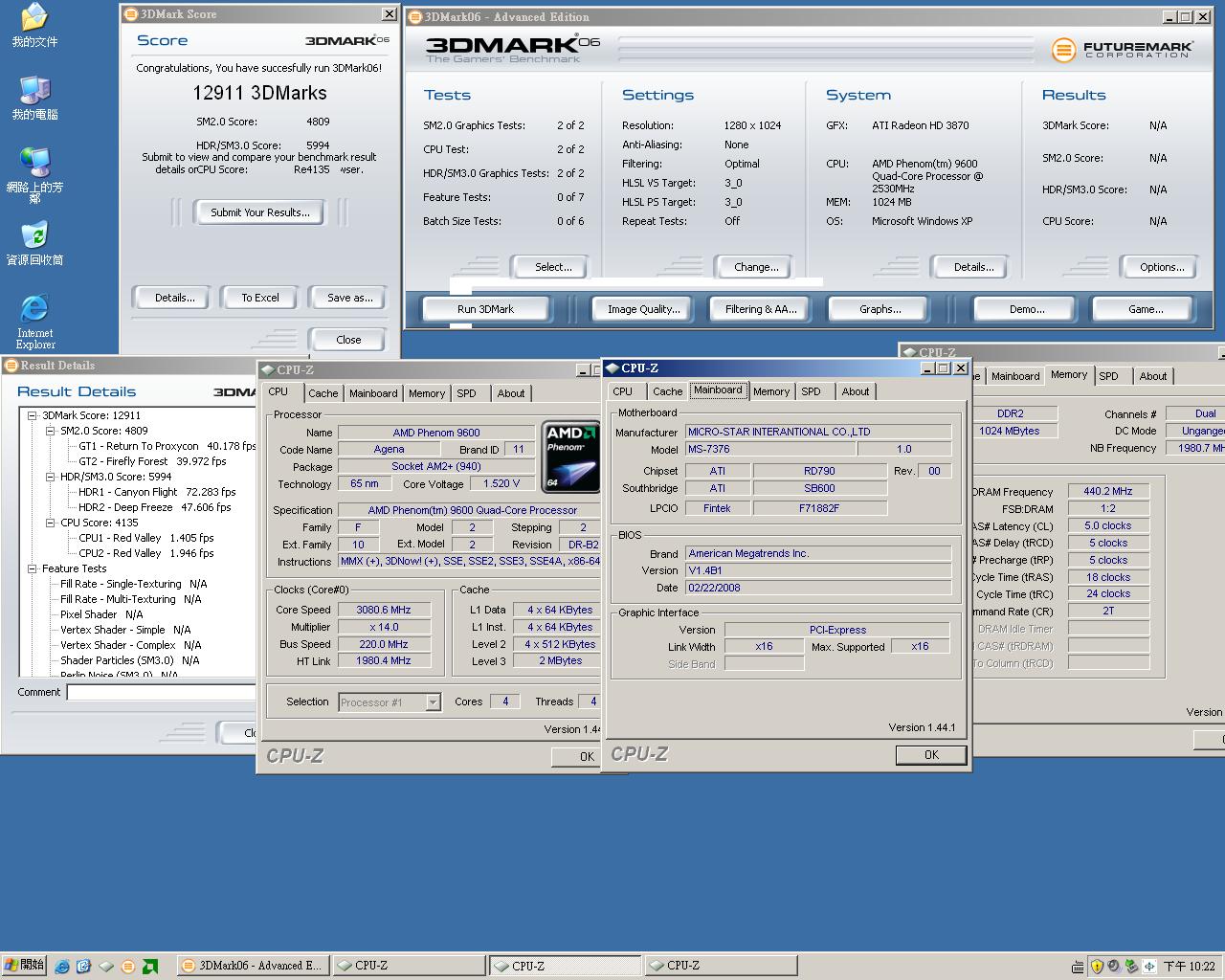
Task: Select GT1 - Return To Proxycon row
Action: click(167, 446)
